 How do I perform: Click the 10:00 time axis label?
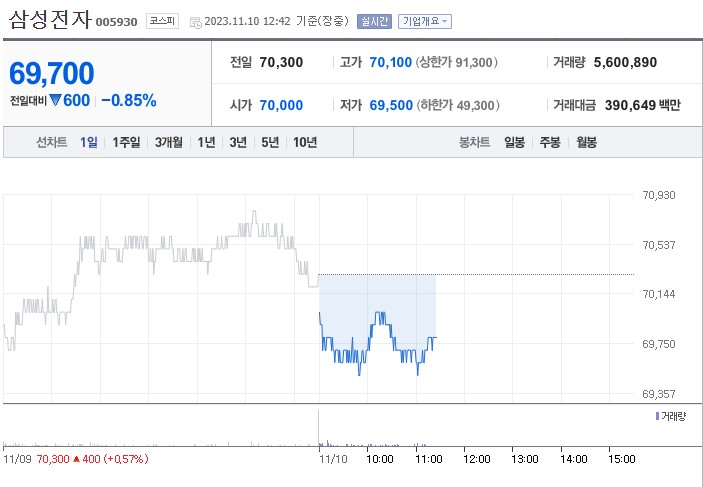[380, 459]
